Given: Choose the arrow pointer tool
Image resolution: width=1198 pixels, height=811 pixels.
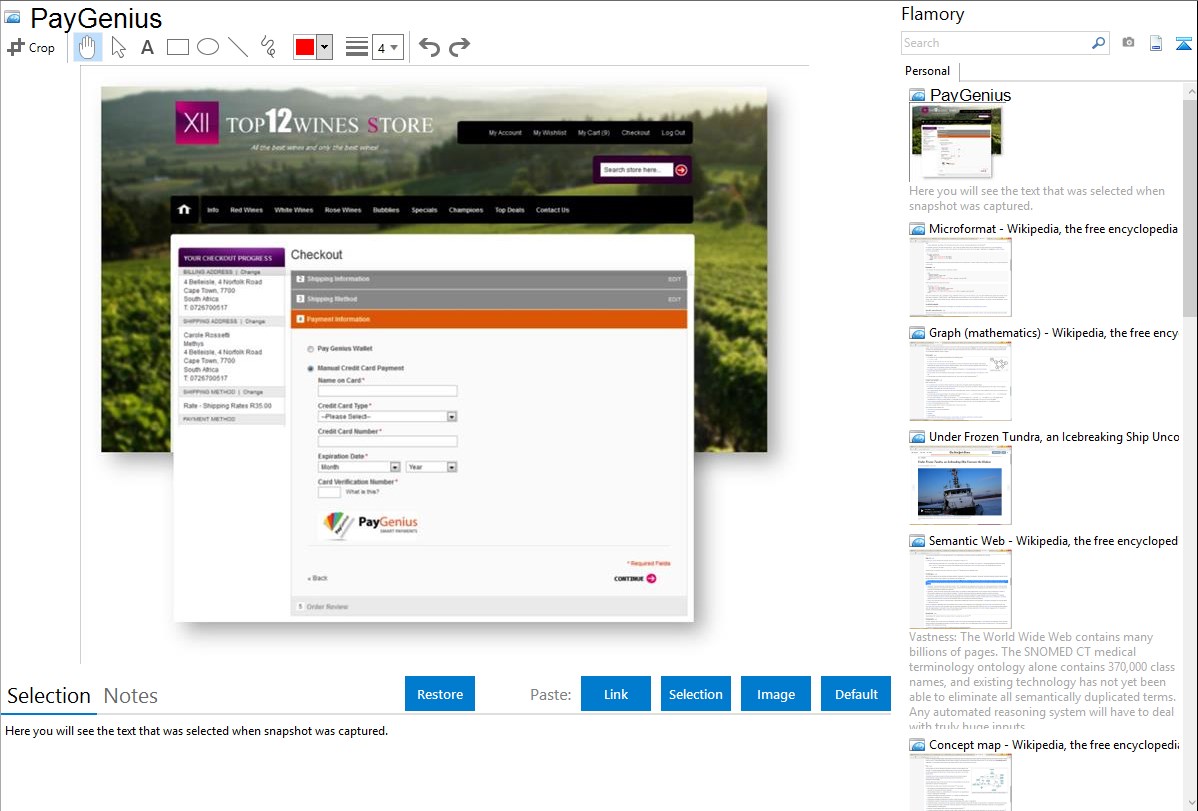Looking at the screenshot, I should 118,47.
